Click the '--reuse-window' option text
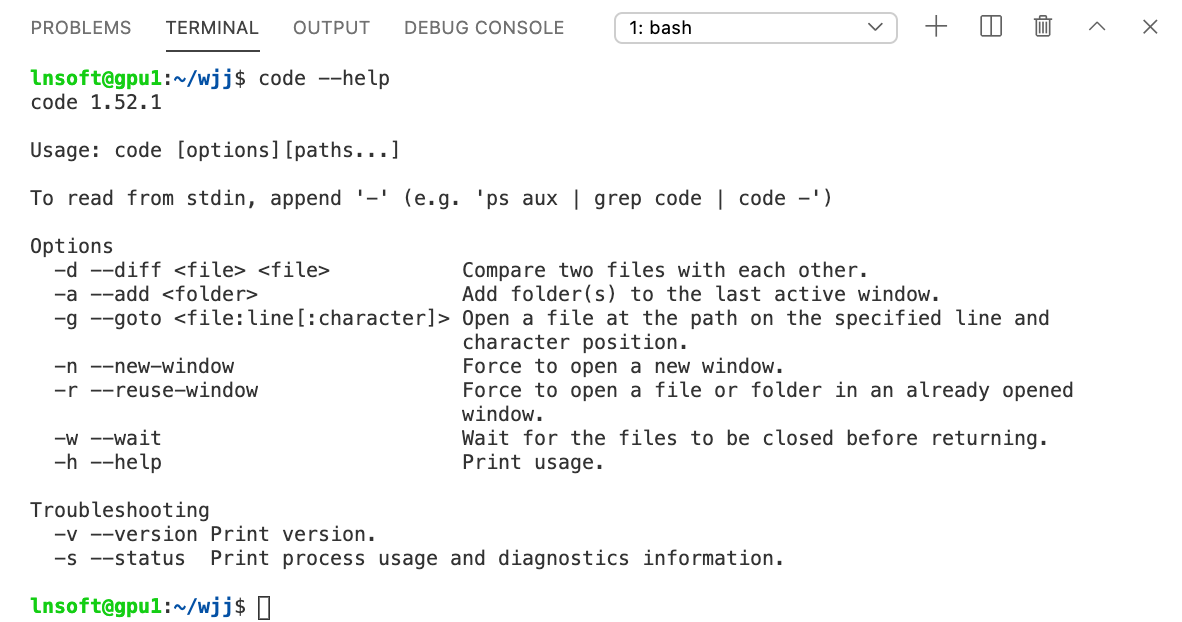This screenshot has height=622, width=1182. coord(174,390)
